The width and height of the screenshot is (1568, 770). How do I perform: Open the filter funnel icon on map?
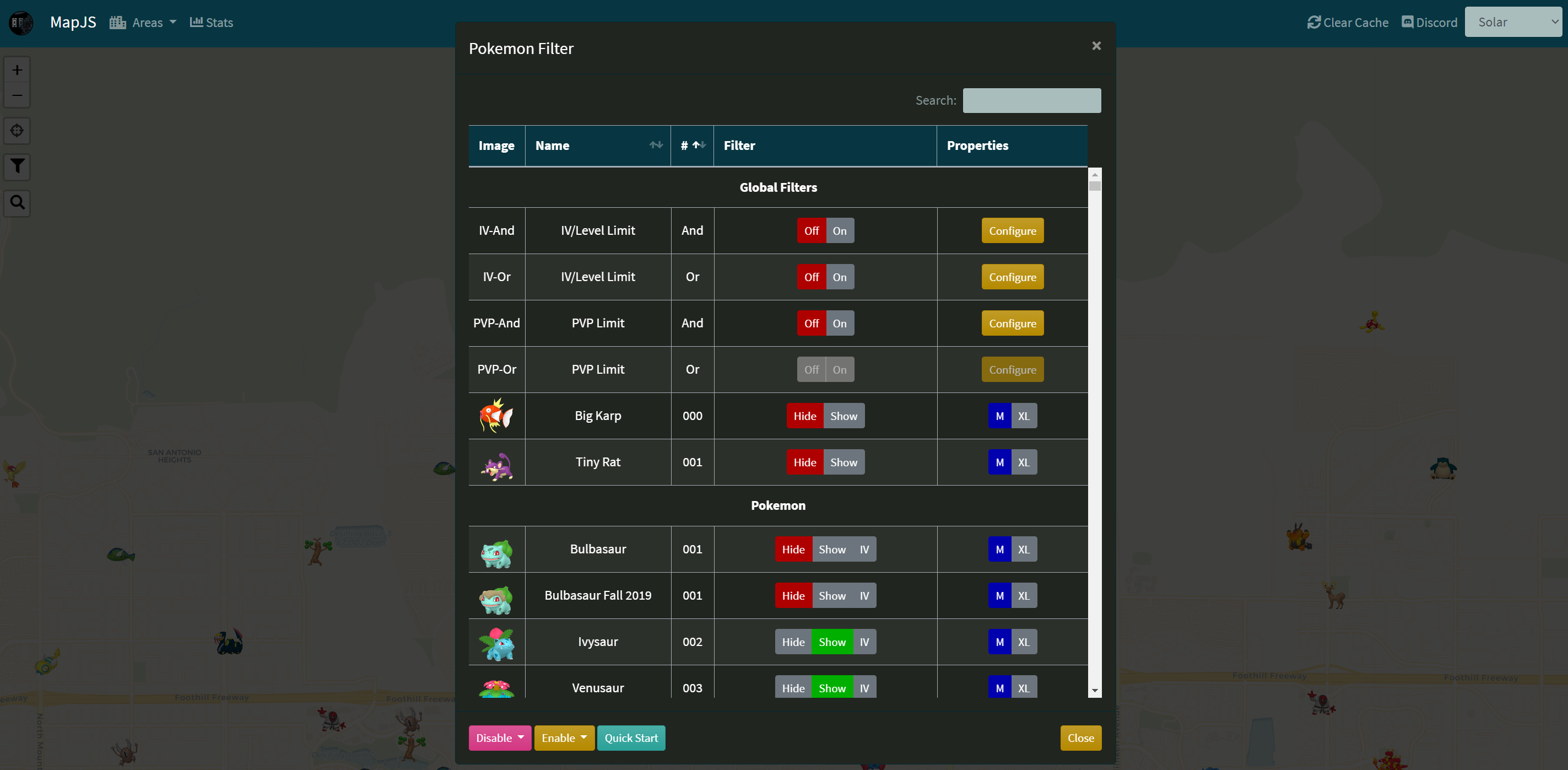17,166
